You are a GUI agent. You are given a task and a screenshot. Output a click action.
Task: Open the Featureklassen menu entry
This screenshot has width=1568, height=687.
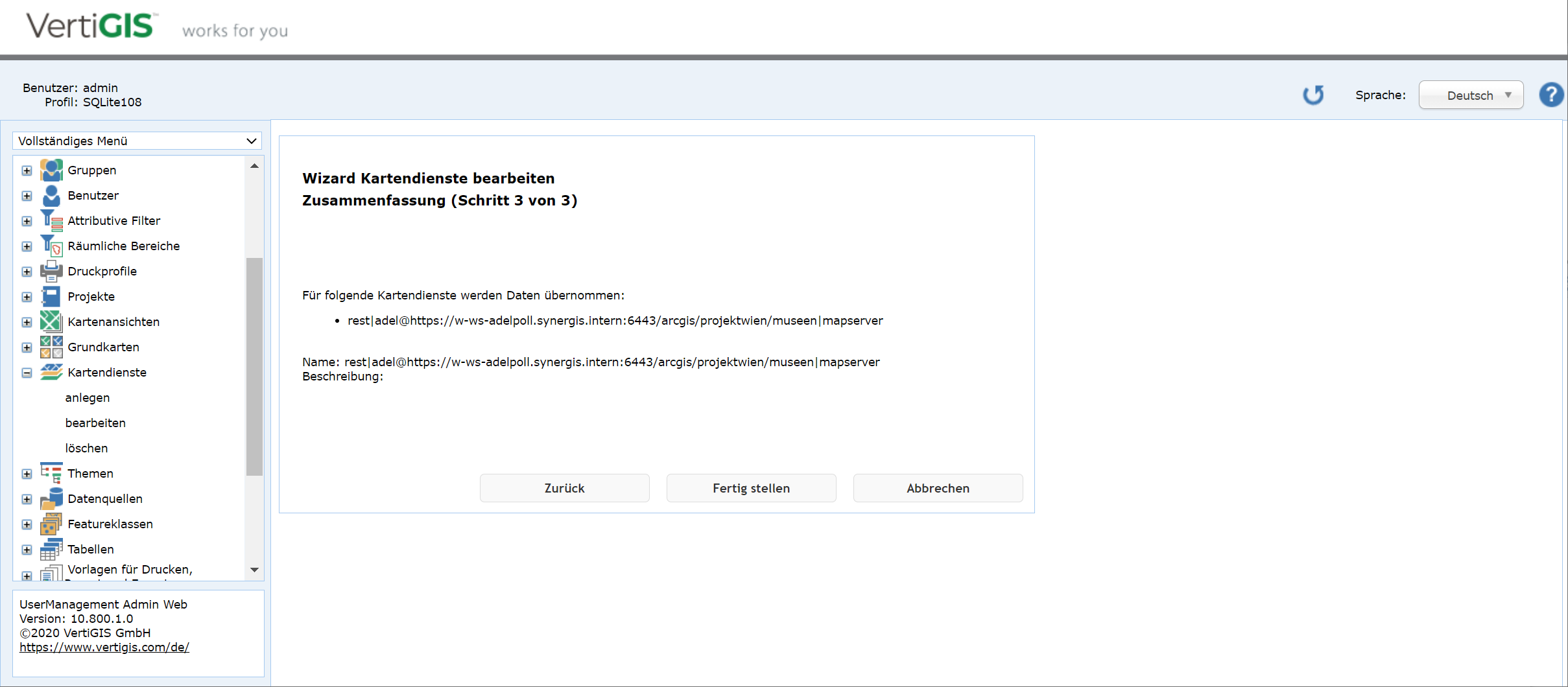(x=110, y=524)
